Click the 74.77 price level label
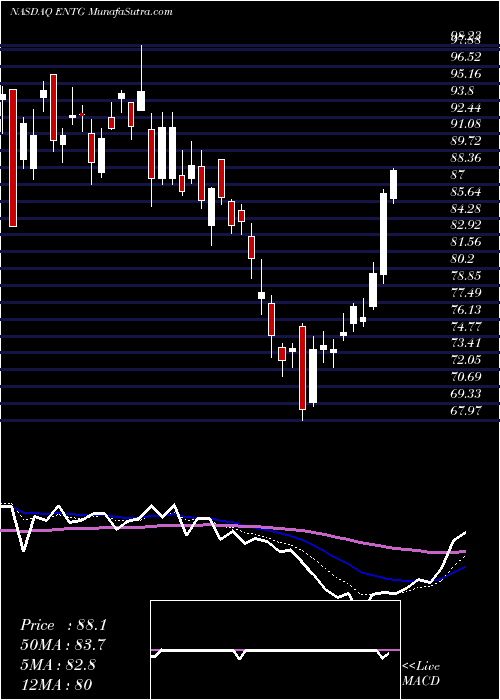This screenshot has height=700, width=500. pos(466,326)
